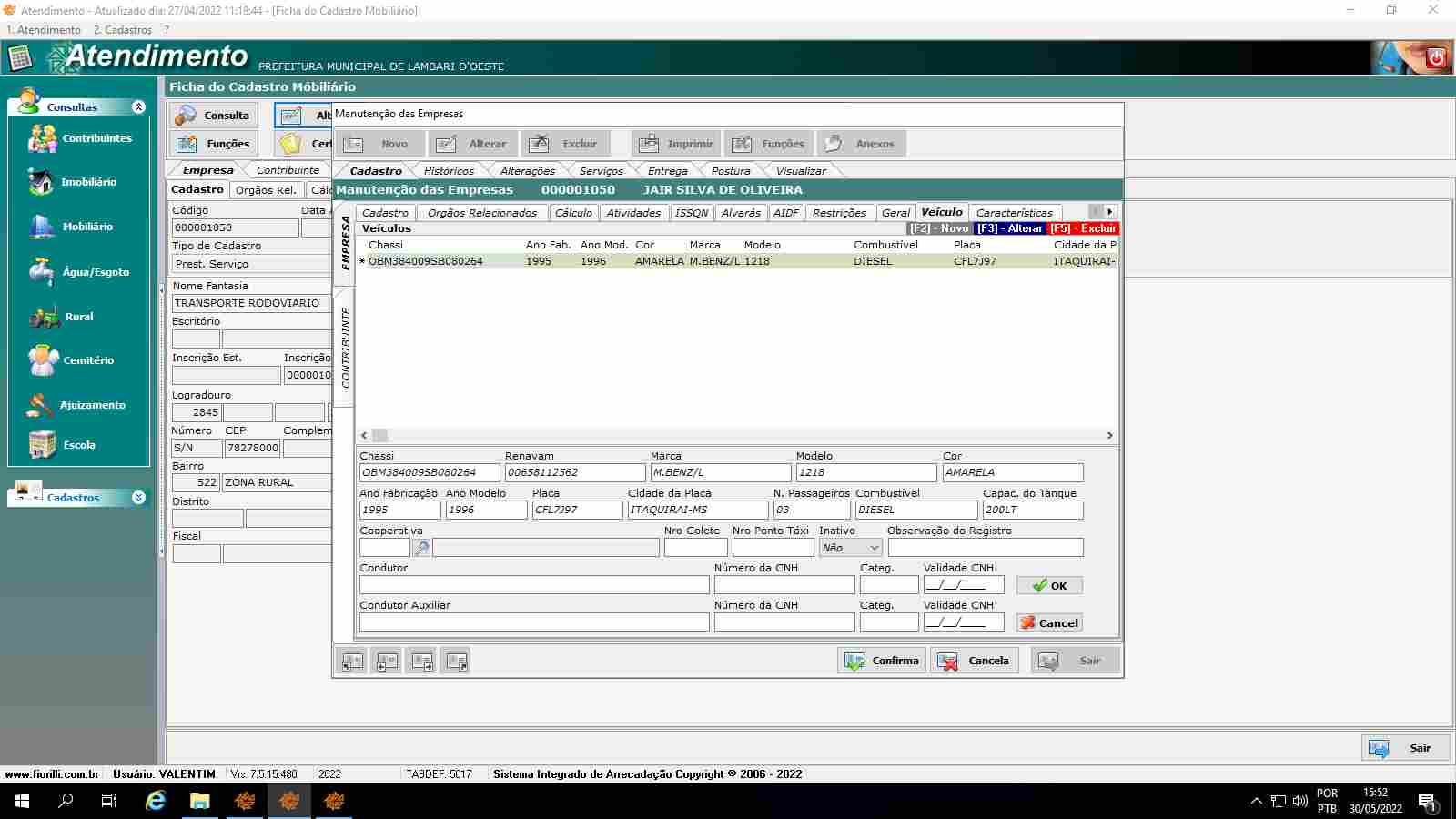Click the OK button for vehicle

click(1049, 586)
